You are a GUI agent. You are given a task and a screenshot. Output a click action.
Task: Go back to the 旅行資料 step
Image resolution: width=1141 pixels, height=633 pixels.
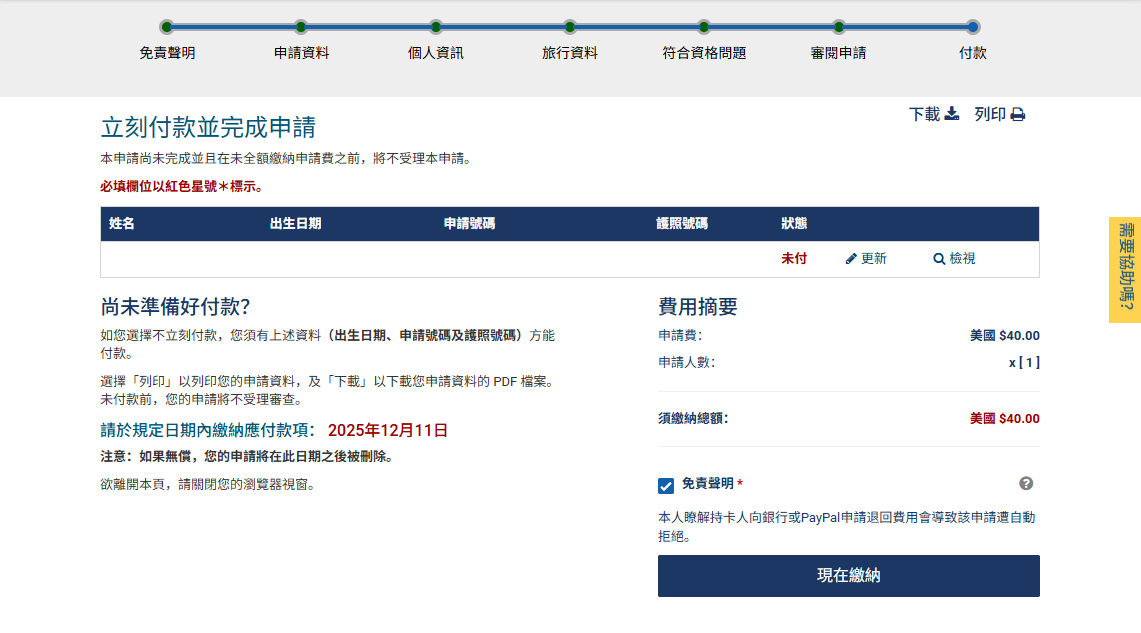(570, 27)
